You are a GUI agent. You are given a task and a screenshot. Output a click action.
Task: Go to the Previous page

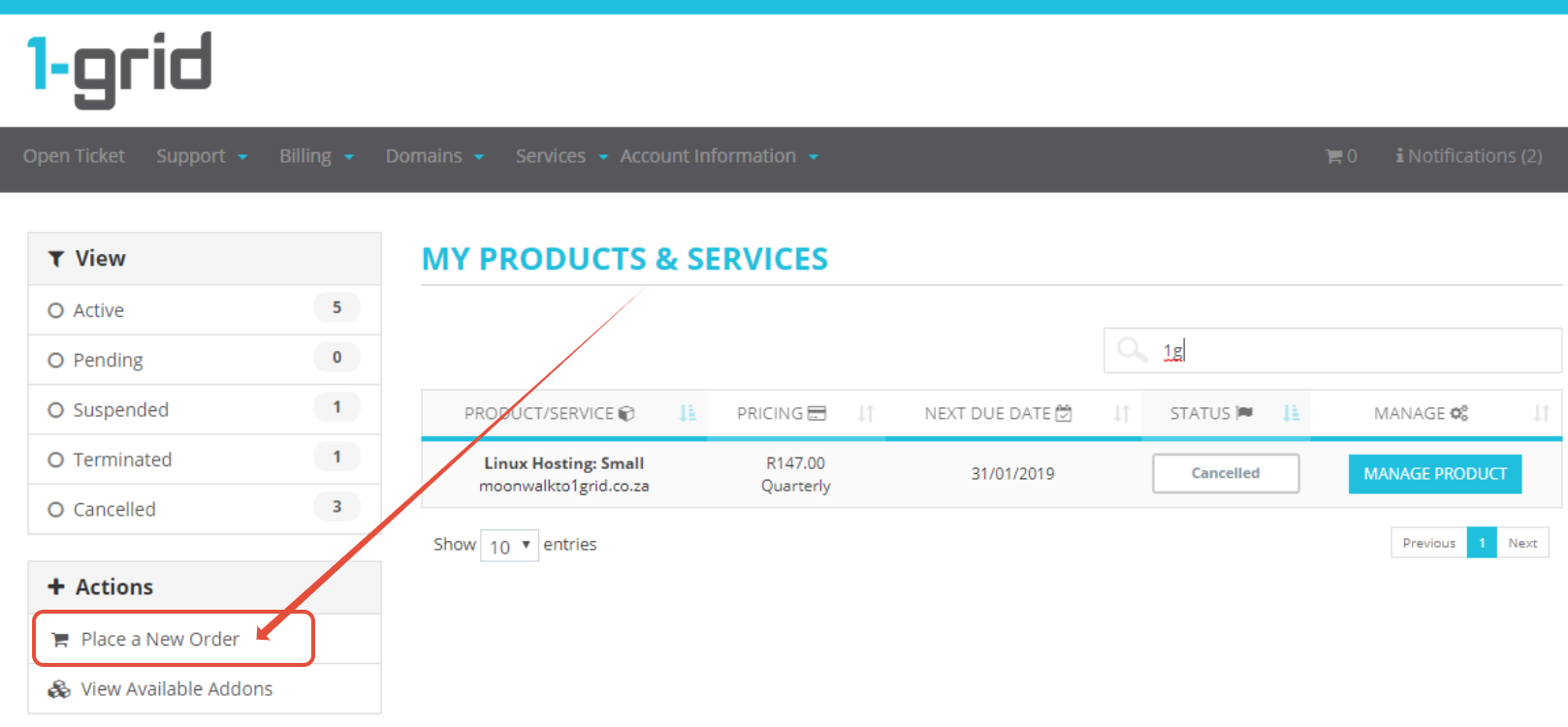coord(1429,543)
